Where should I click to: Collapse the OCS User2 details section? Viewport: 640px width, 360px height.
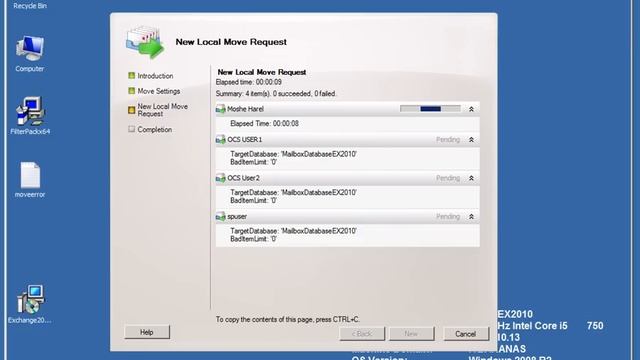tap(471, 178)
